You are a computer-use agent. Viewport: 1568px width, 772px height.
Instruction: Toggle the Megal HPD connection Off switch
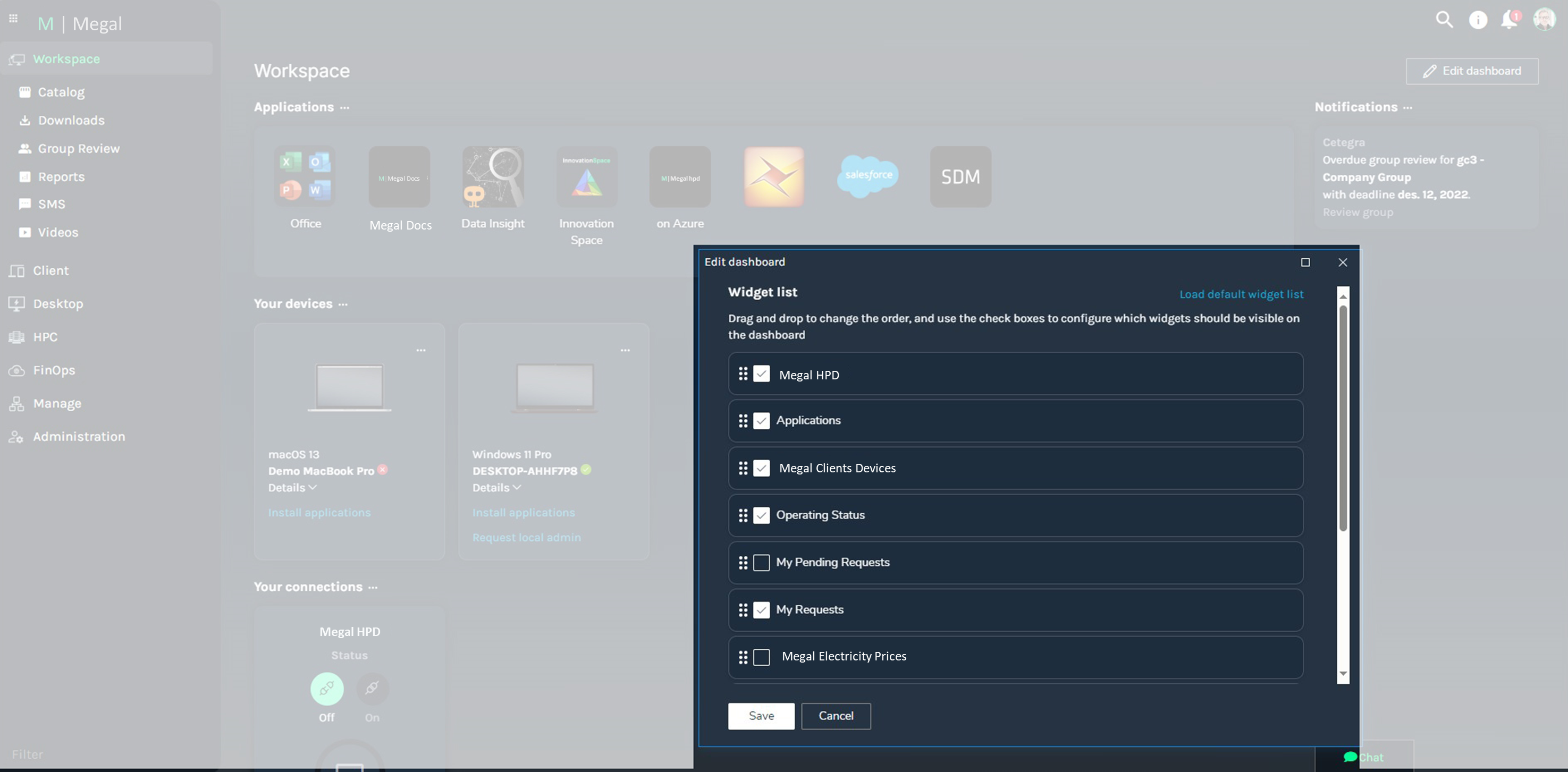click(327, 688)
